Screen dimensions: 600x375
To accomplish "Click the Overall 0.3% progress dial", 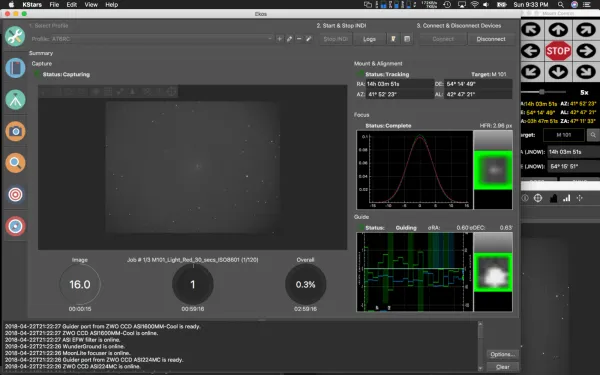I will [x=305, y=284].
